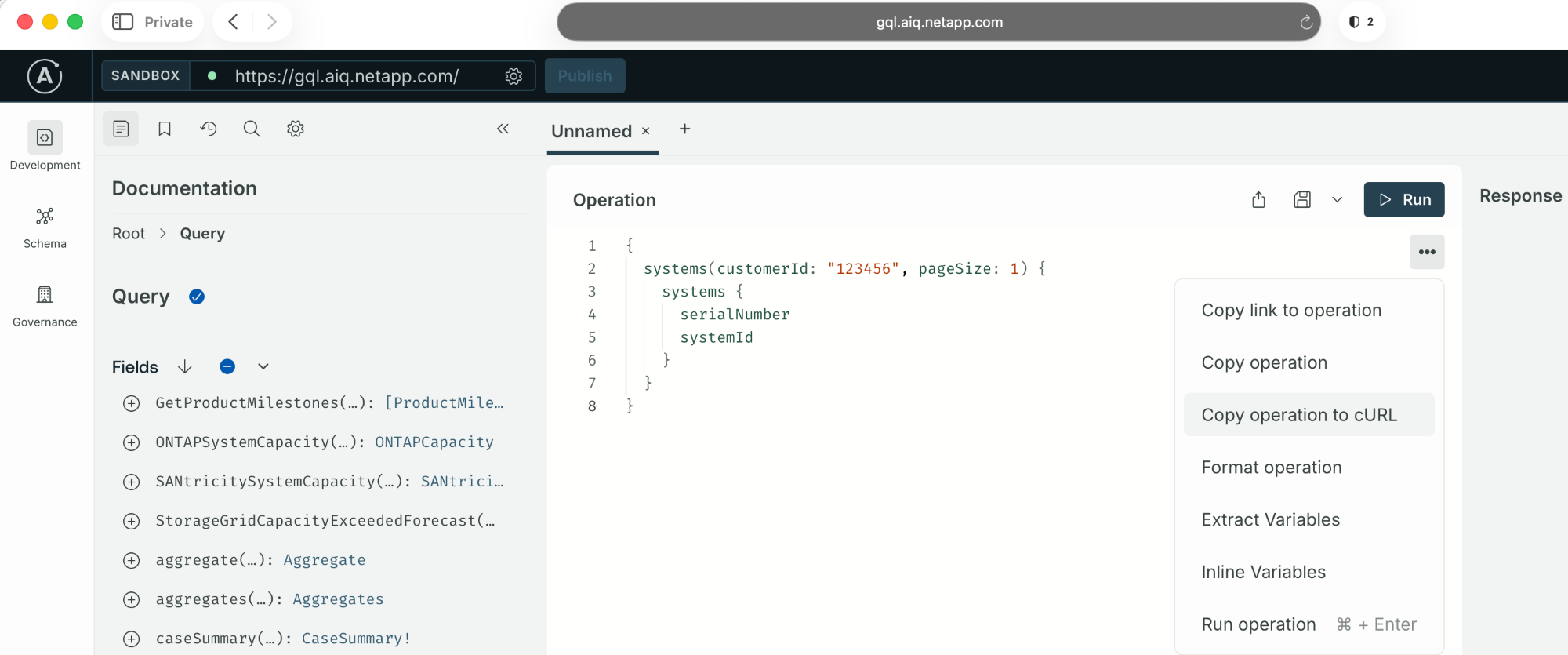Open the save options dropdown chevron

1338,200
